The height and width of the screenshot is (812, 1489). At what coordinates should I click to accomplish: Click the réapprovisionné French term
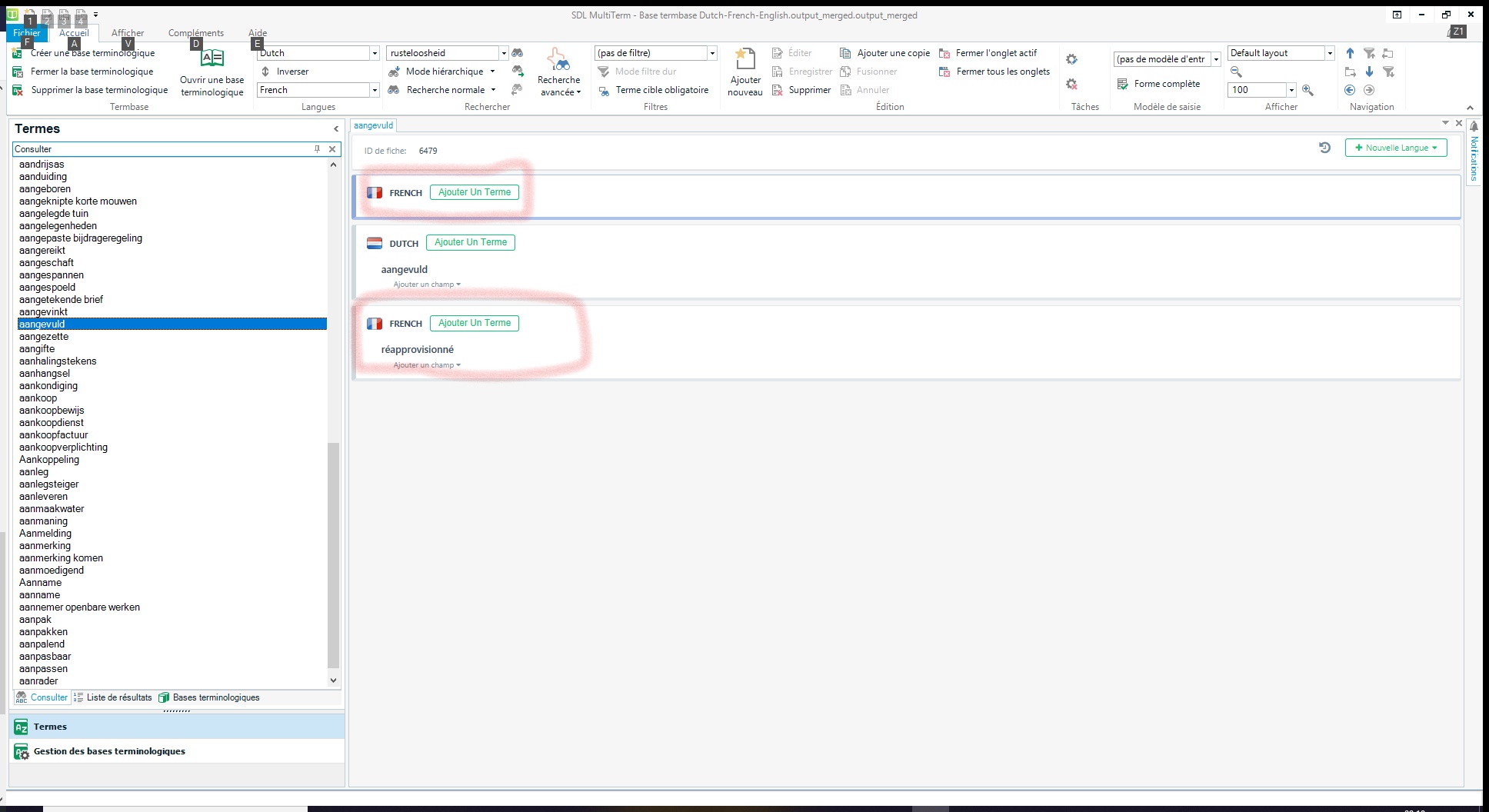click(418, 349)
